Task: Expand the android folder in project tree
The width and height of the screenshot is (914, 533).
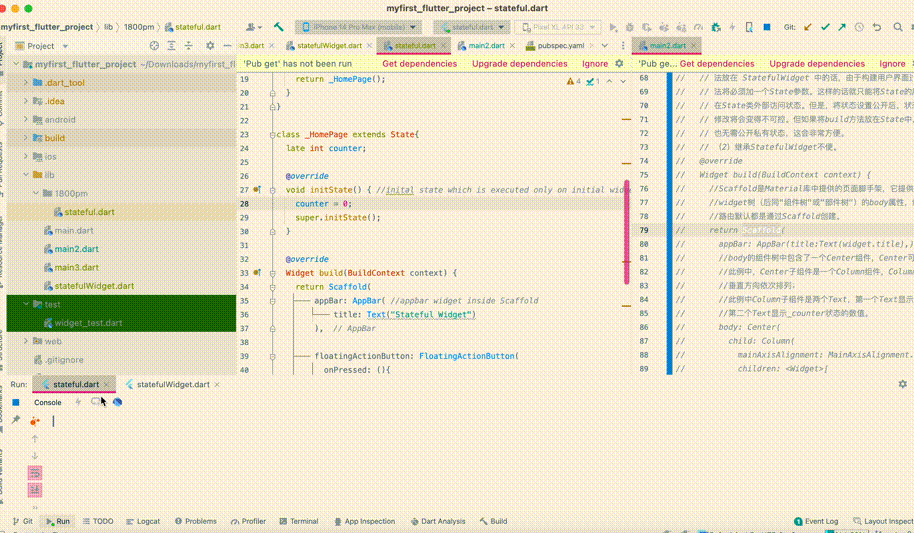Action: tap(26, 120)
